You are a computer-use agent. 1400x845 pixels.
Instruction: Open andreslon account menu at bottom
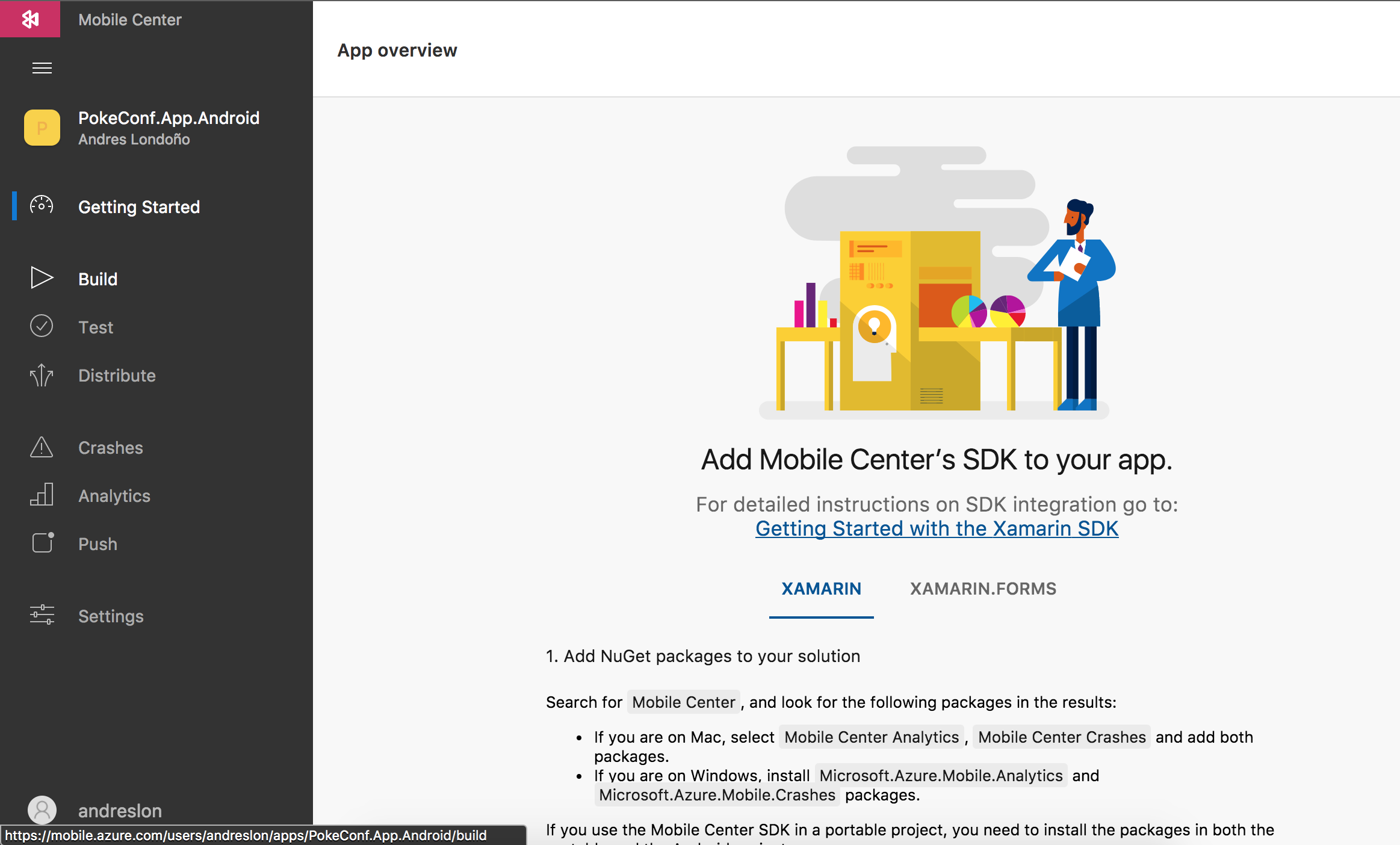[x=120, y=811]
